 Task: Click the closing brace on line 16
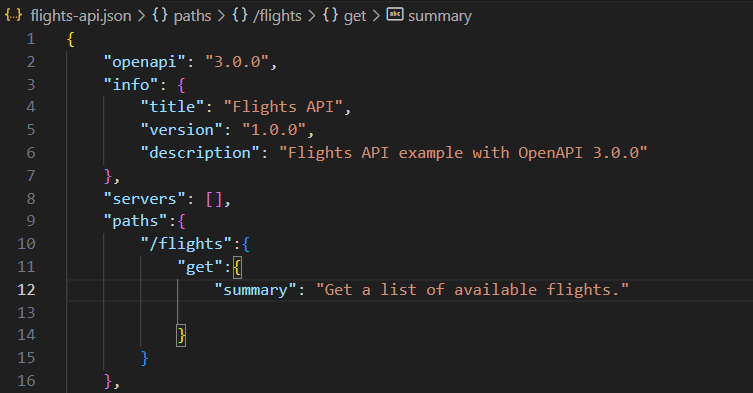pos(108,381)
